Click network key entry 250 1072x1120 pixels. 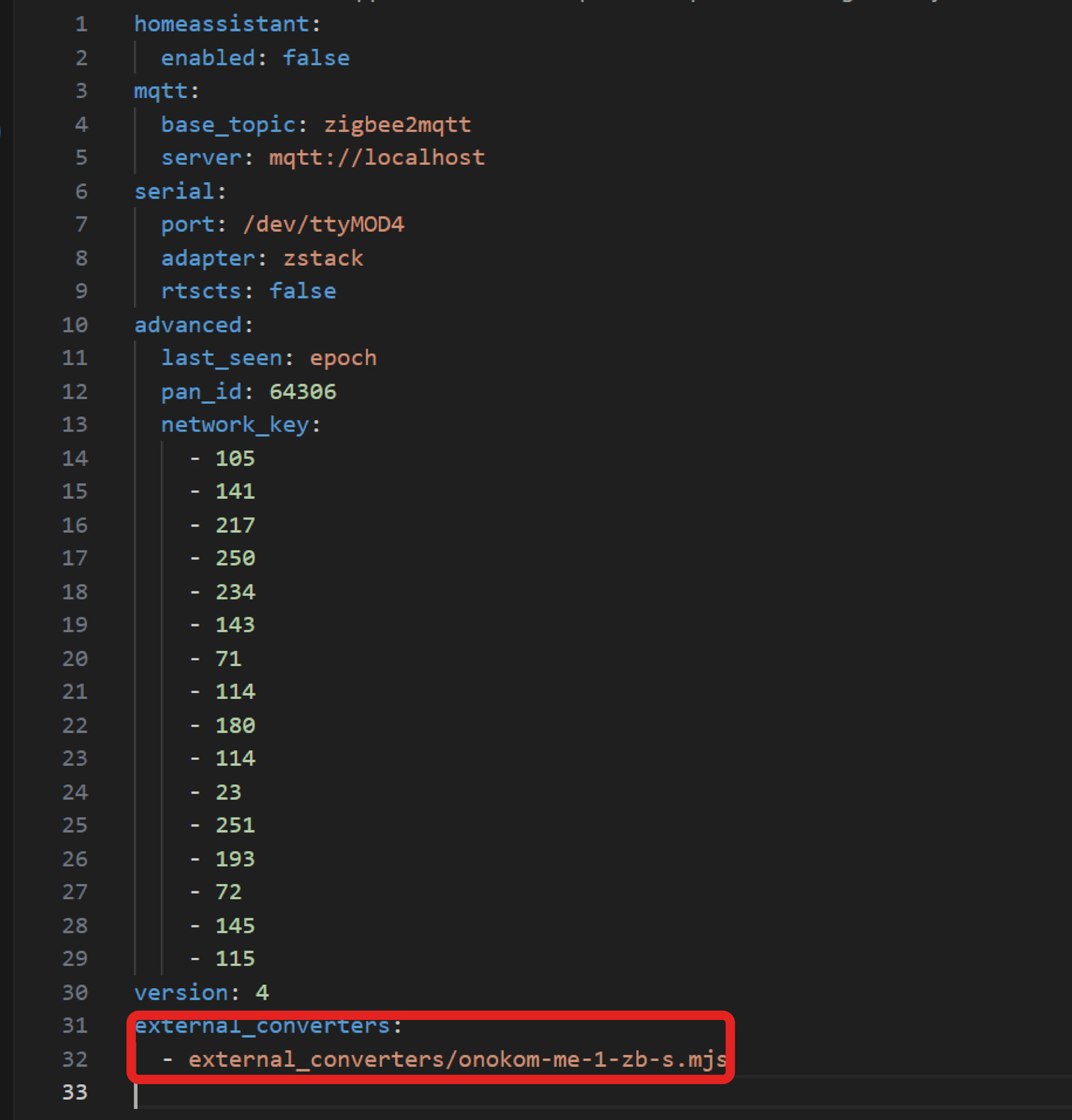(234, 559)
